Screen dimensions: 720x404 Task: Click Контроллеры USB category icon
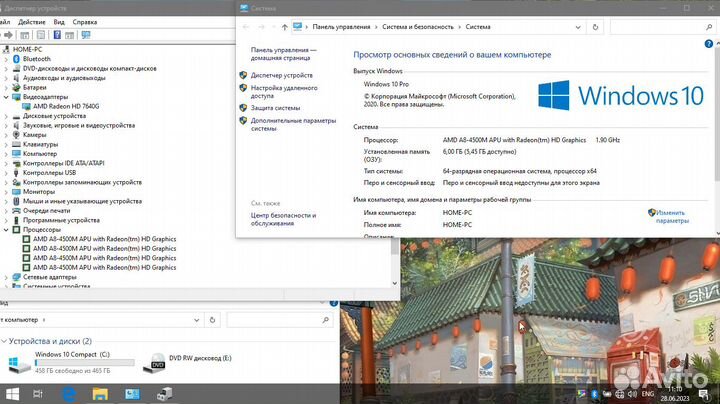(17, 173)
